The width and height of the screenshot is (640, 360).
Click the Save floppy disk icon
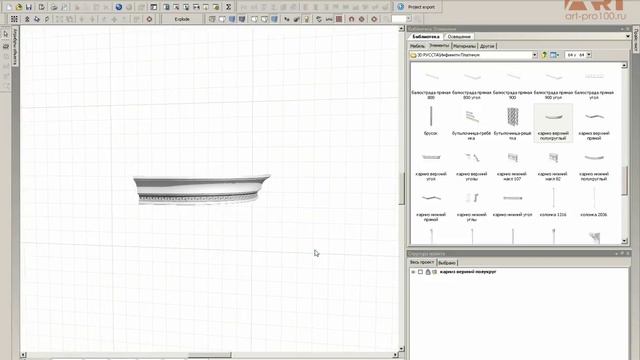(29, 7)
